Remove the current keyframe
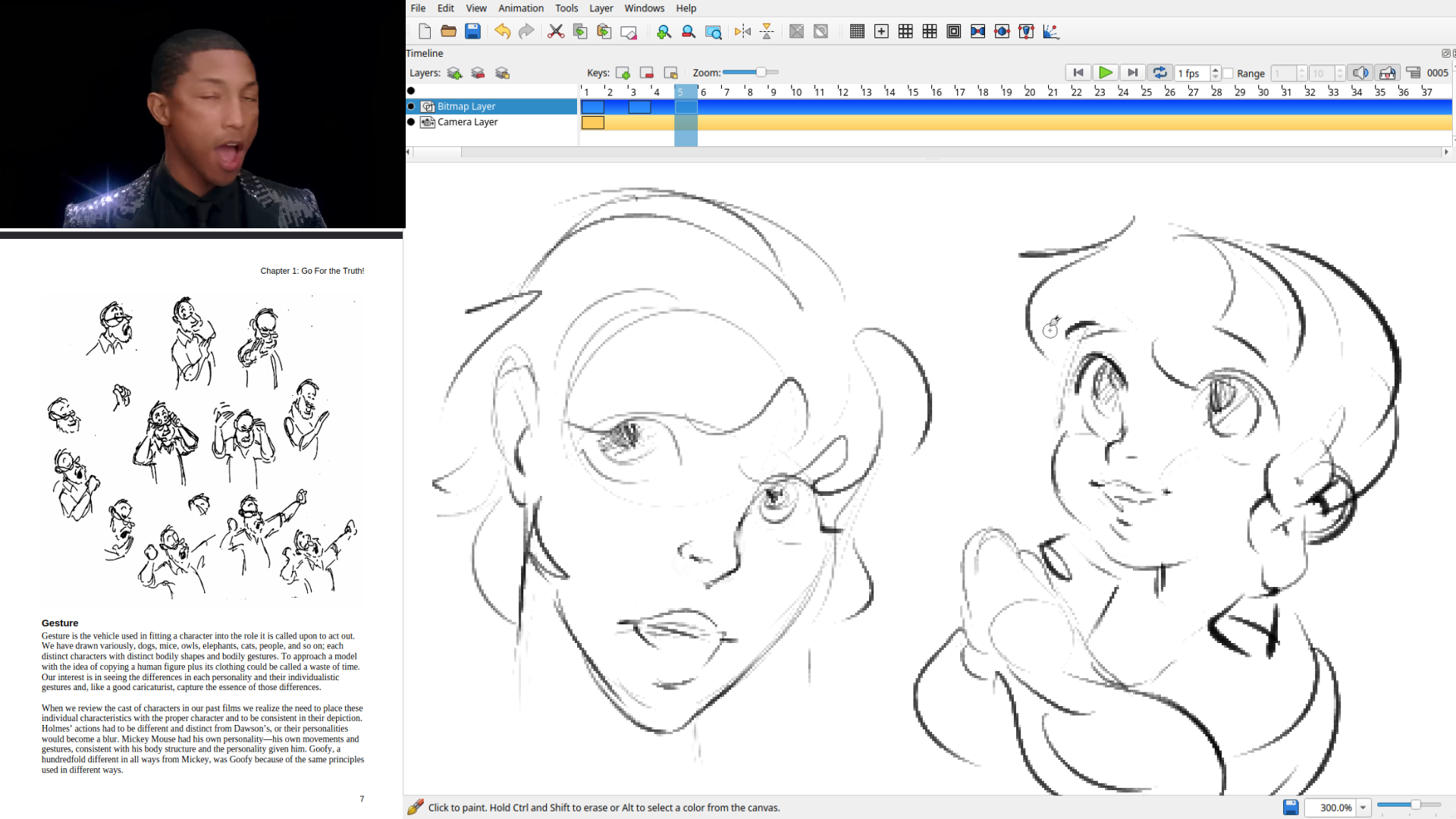 (x=647, y=73)
